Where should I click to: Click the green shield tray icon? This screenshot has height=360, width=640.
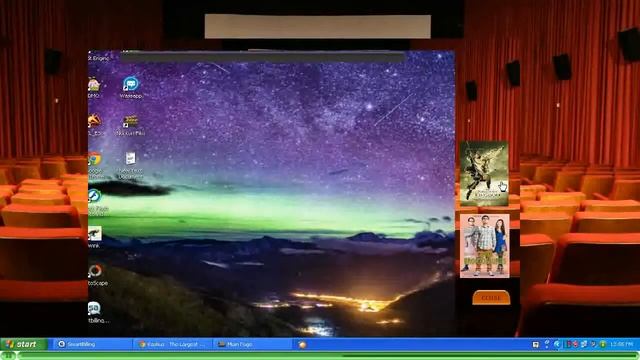point(603,344)
